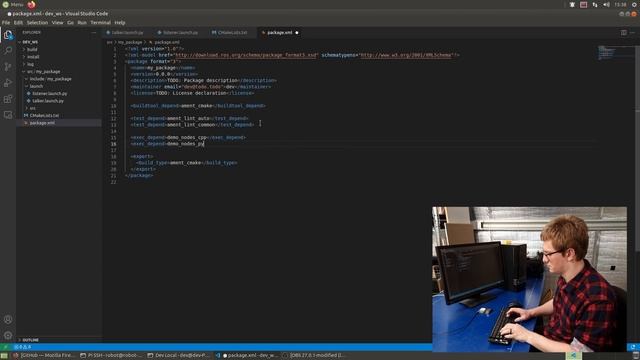This screenshot has height=360, width=640.
Task: Switch to the OBS taskbar window
Action: pyautogui.click(x=313, y=356)
